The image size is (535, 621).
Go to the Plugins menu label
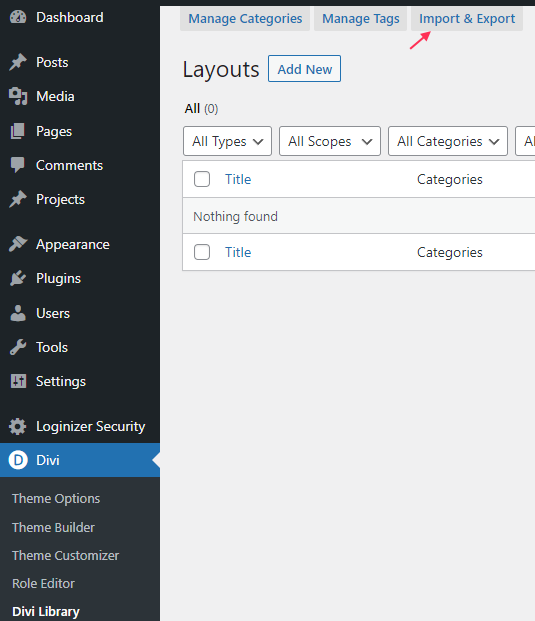[58, 279]
